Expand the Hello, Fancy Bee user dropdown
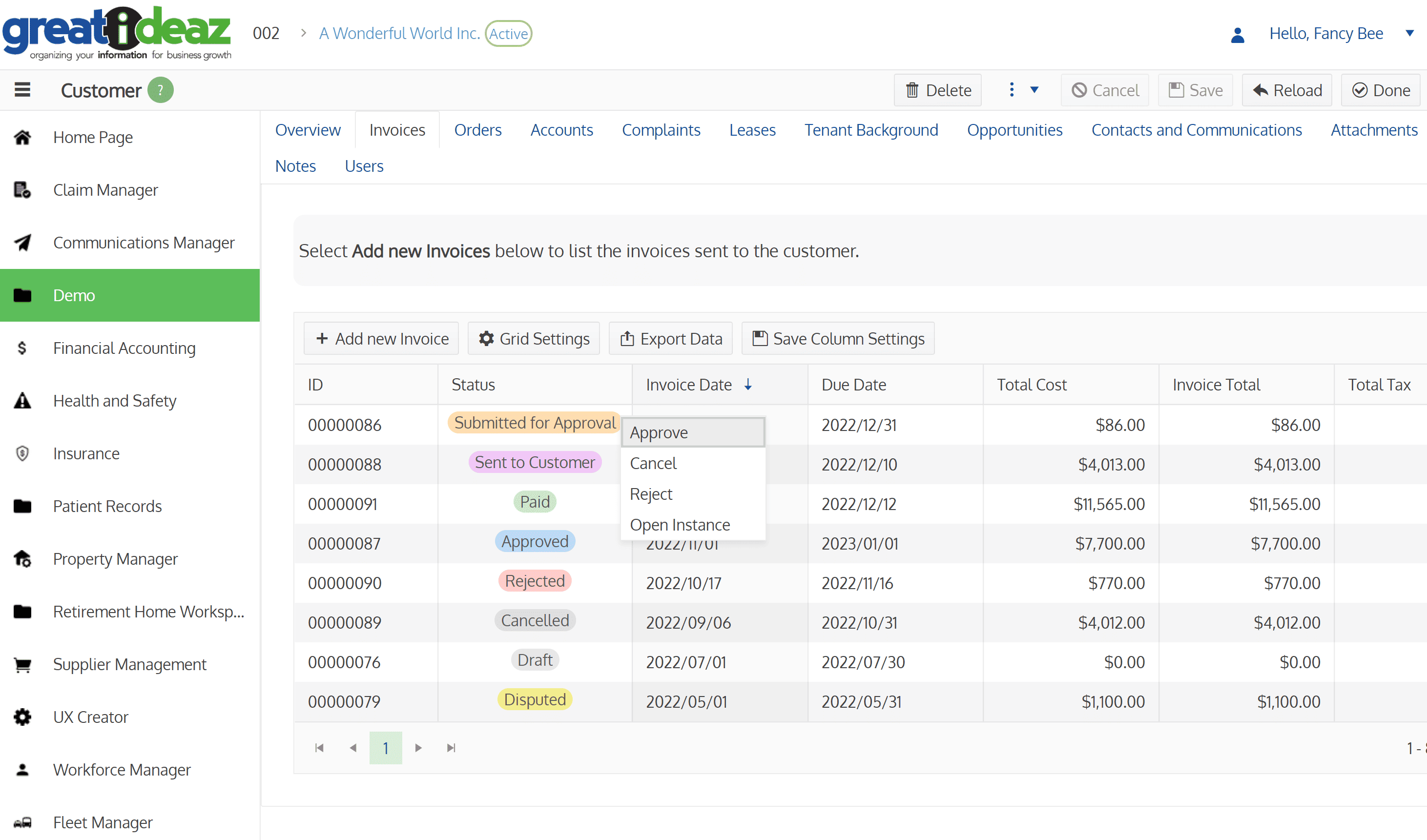This screenshot has width=1427, height=840. [1409, 33]
